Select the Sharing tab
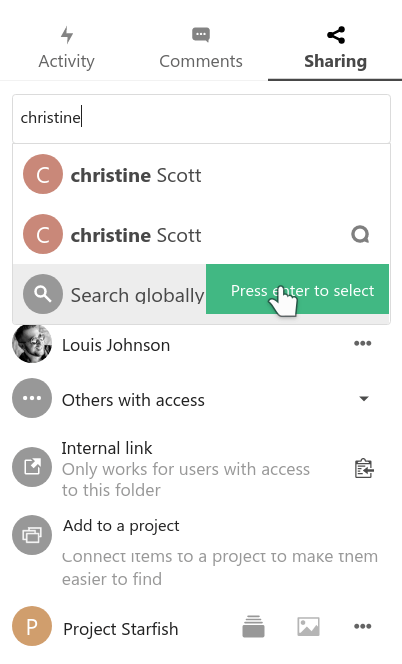The height and width of the screenshot is (664, 402). coord(335,48)
